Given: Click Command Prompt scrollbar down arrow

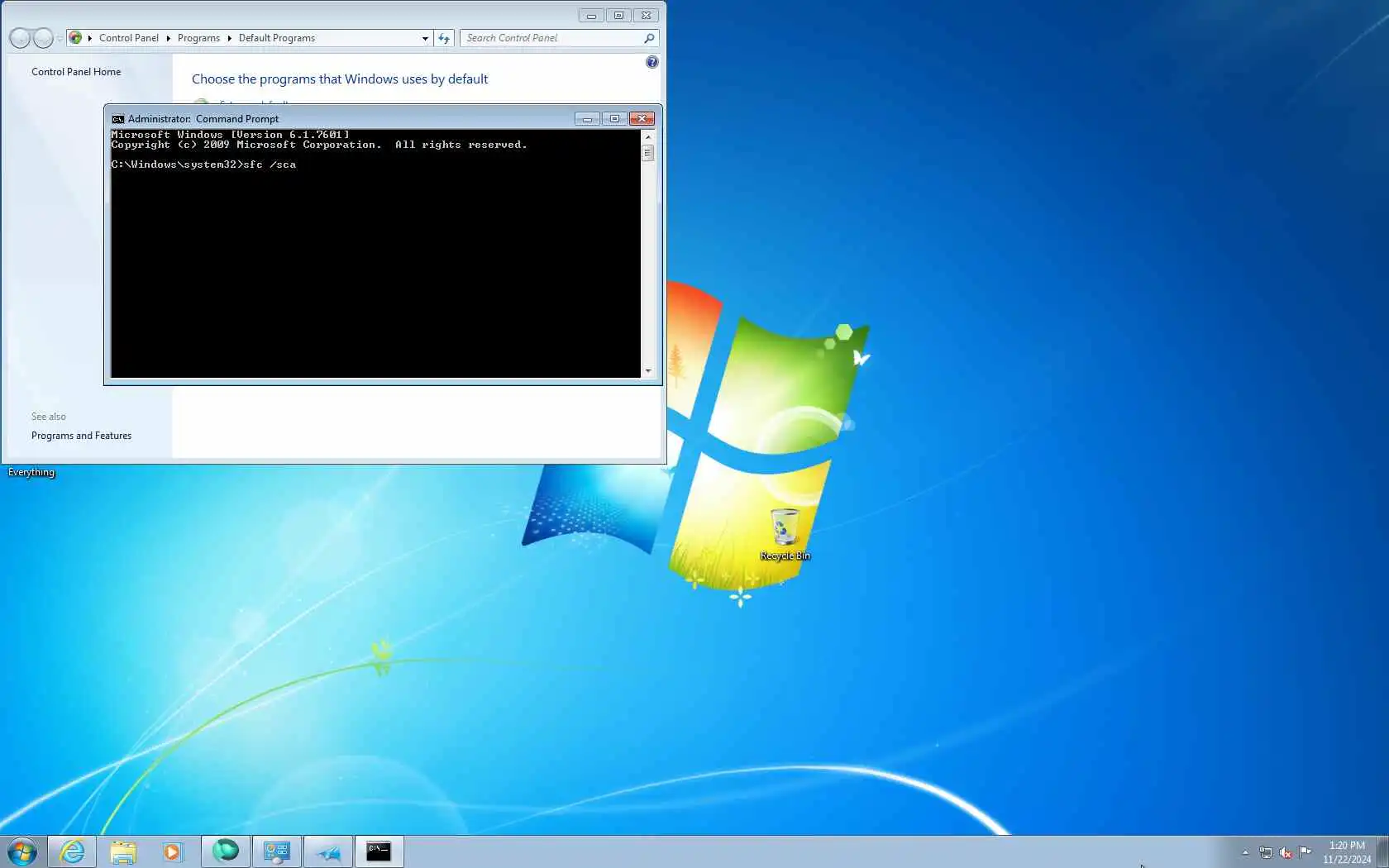Looking at the screenshot, I should (x=648, y=372).
